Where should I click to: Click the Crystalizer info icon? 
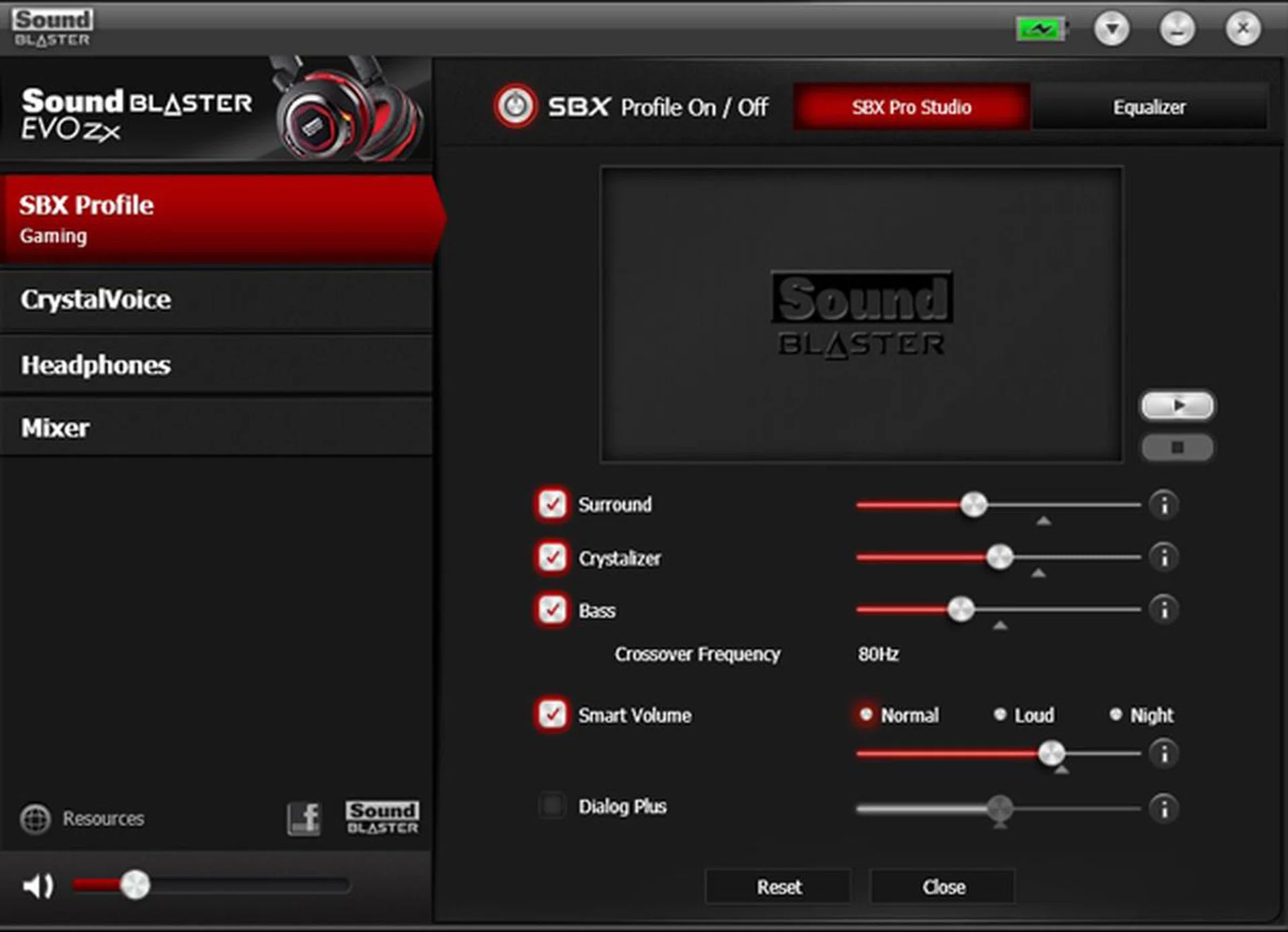click(x=1164, y=557)
